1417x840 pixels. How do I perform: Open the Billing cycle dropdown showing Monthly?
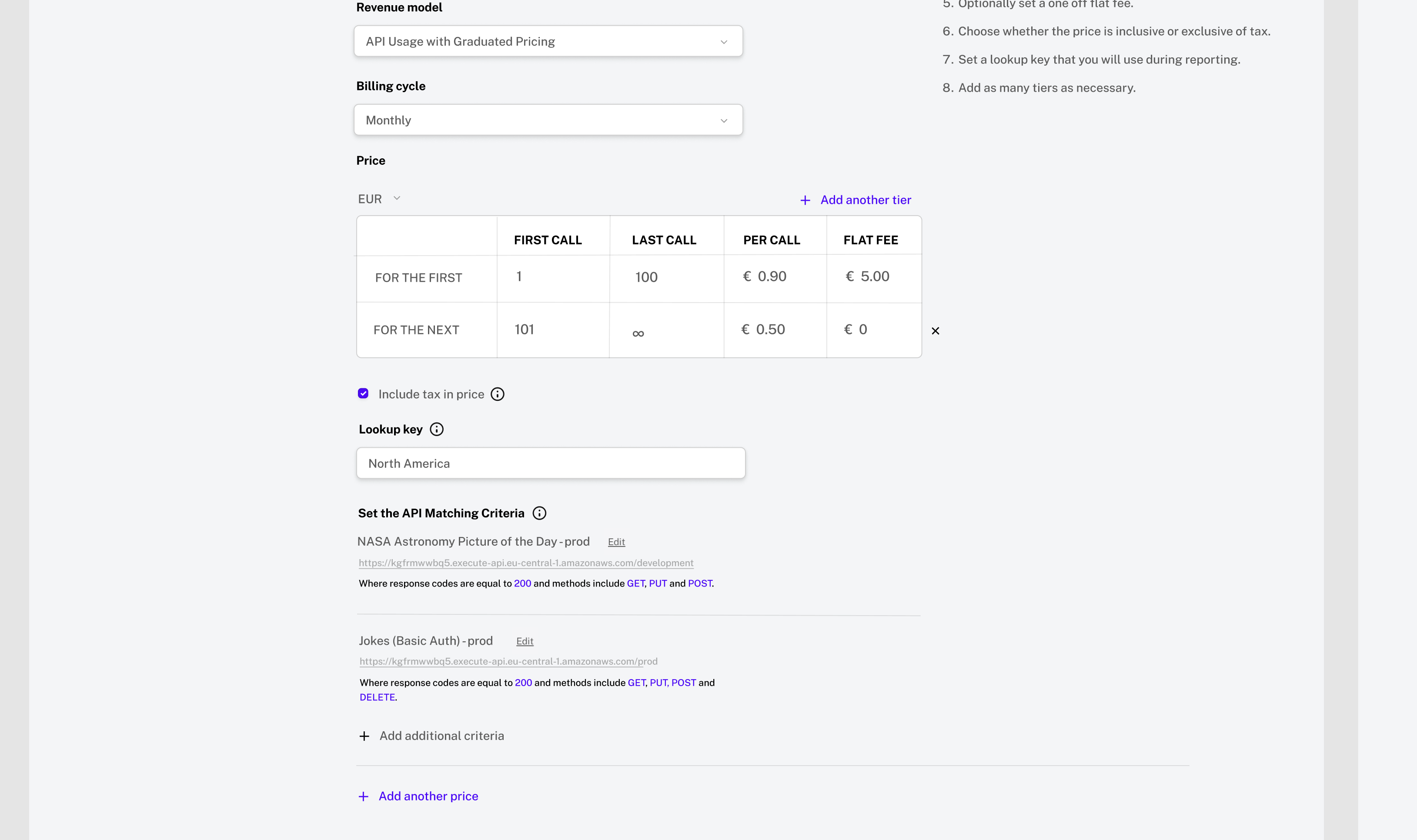click(548, 120)
